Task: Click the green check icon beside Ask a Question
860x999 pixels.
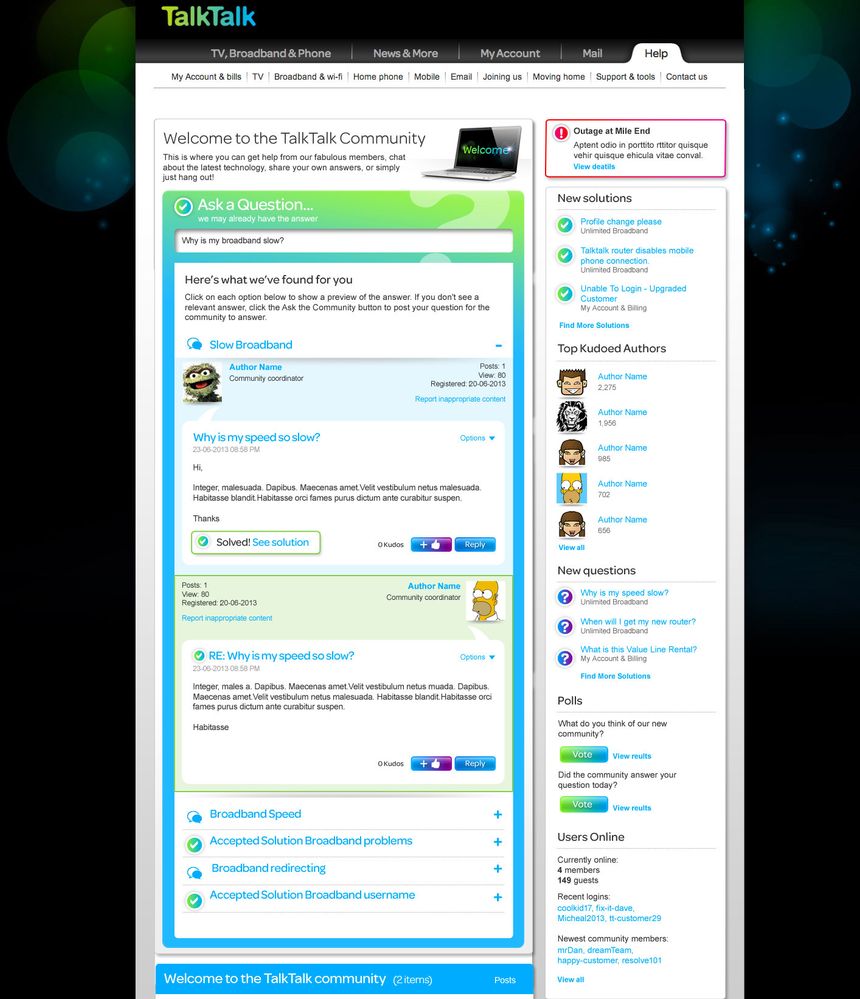Action: coord(183,206)
